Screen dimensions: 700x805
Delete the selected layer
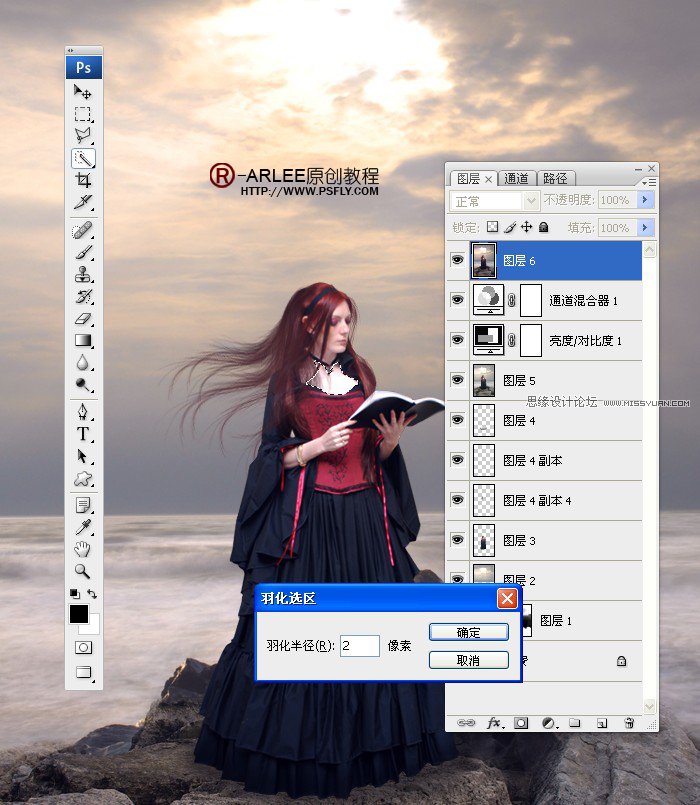pos(629,723)
